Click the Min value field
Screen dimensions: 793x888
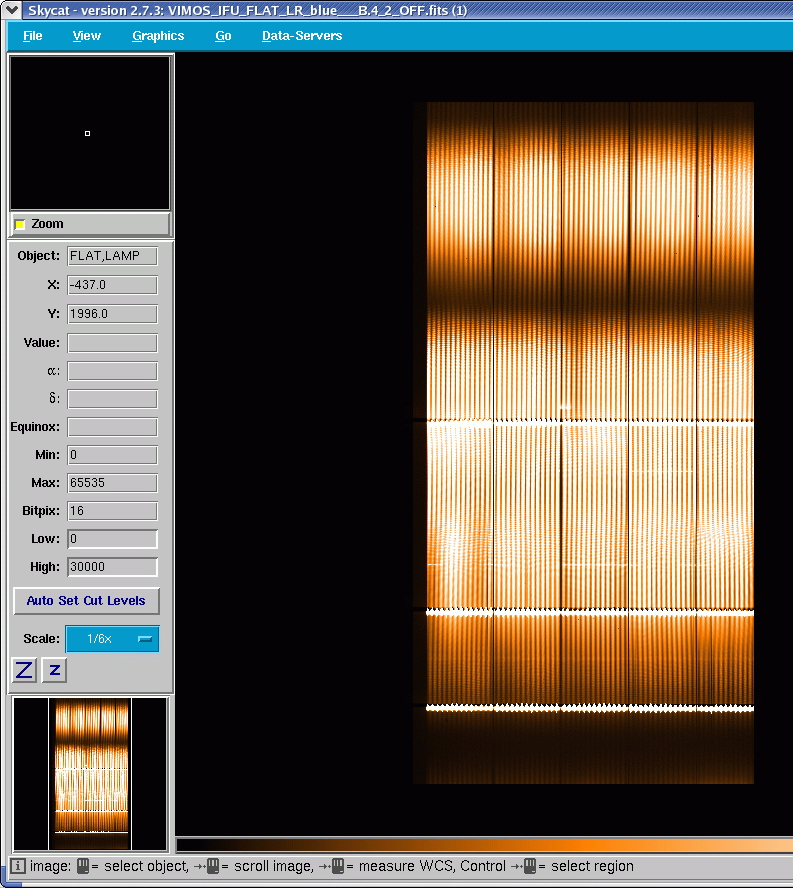pyautogui.click(x=112, y=455)
